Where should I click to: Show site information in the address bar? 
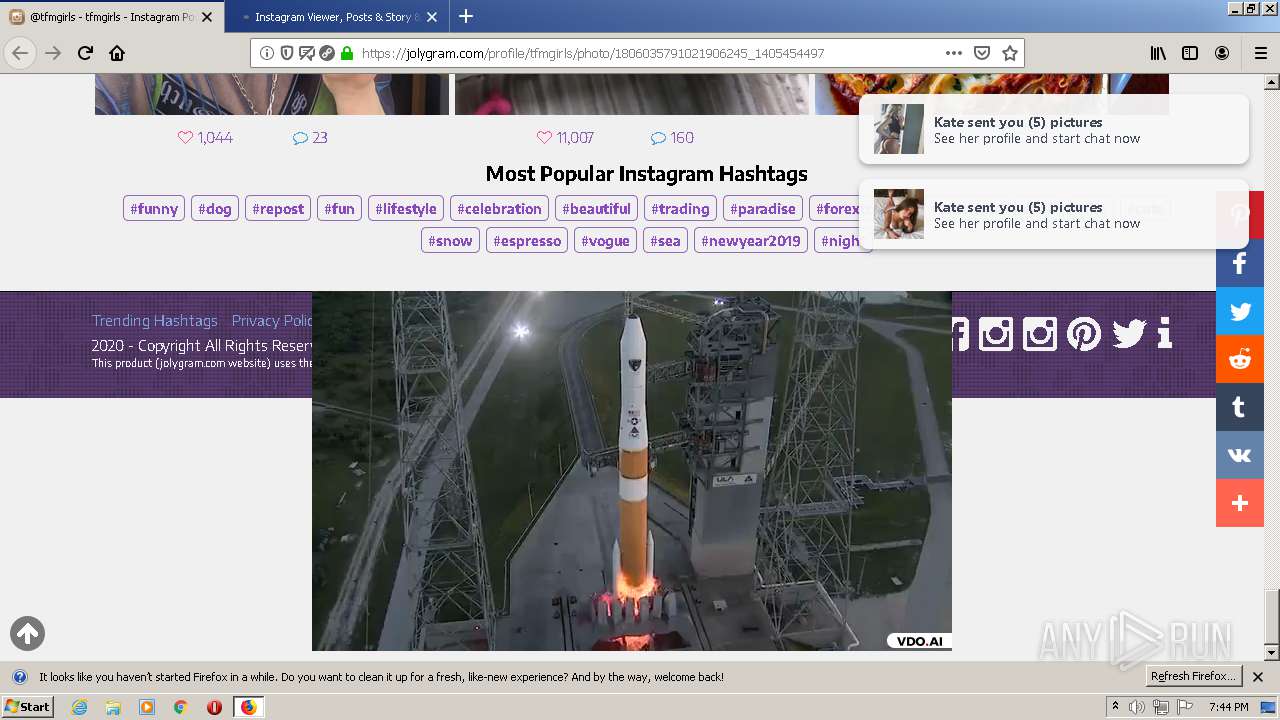coord(267,53)
